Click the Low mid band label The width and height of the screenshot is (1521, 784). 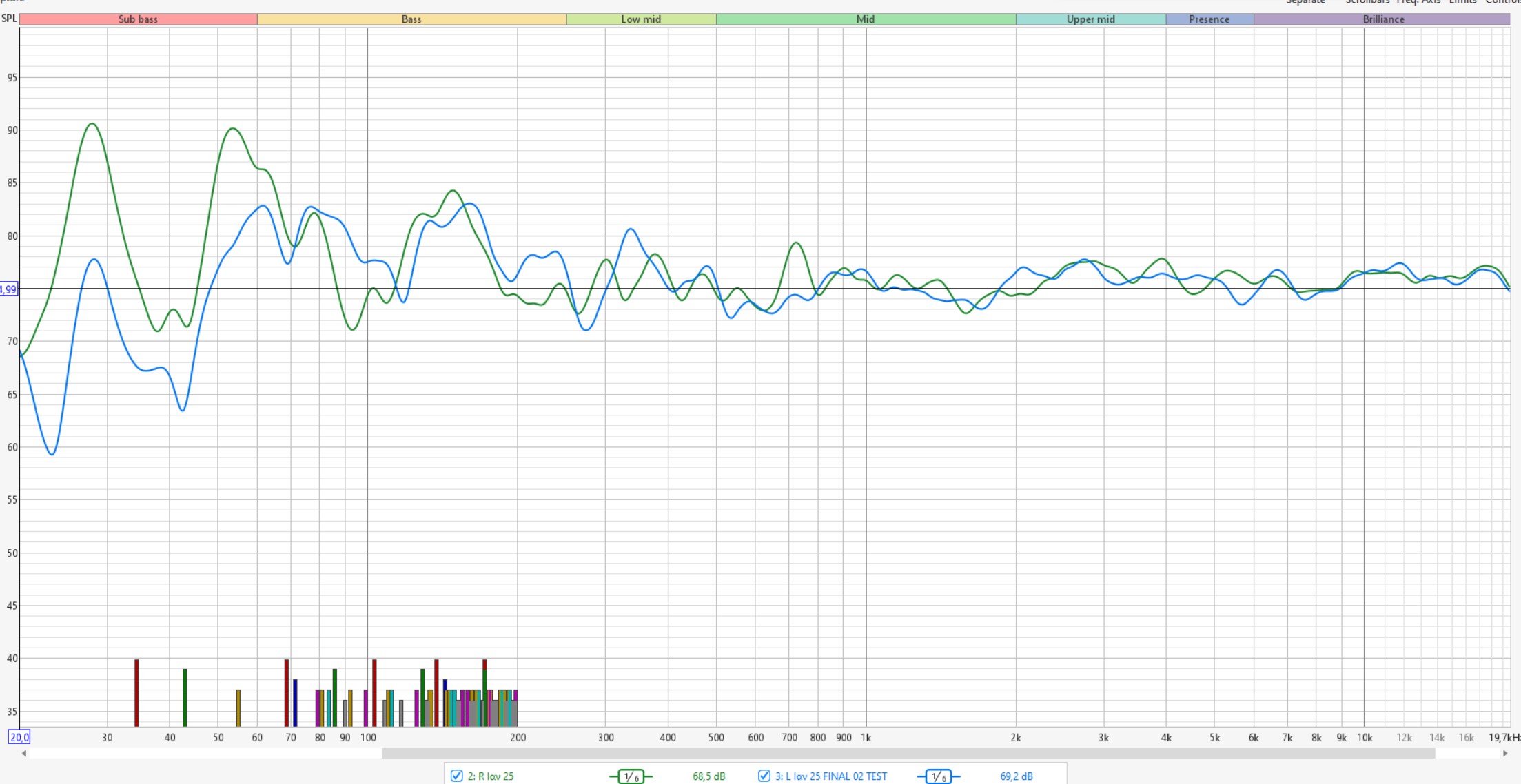[641, 19]
